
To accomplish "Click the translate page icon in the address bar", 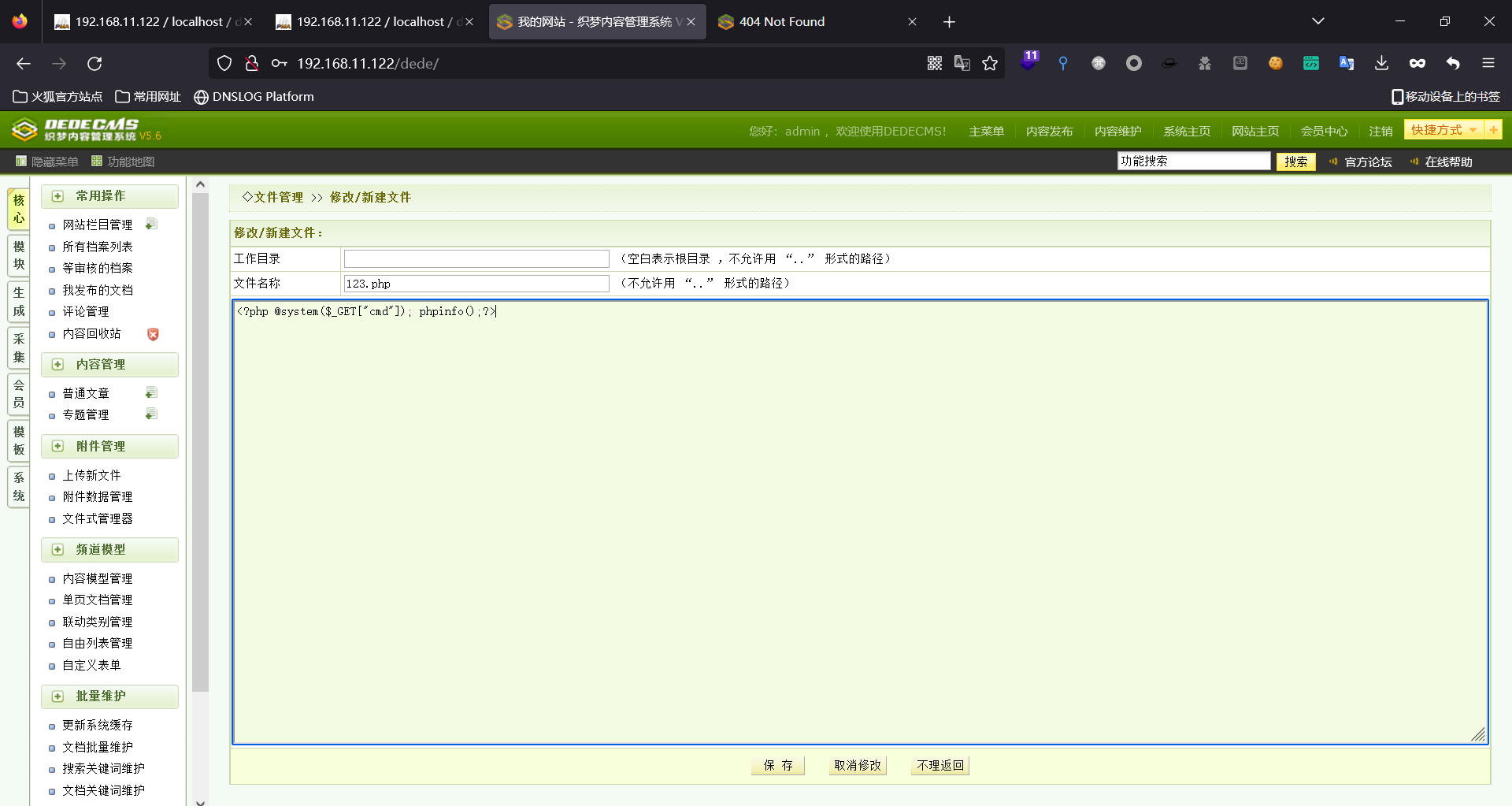I will (962, 64).
